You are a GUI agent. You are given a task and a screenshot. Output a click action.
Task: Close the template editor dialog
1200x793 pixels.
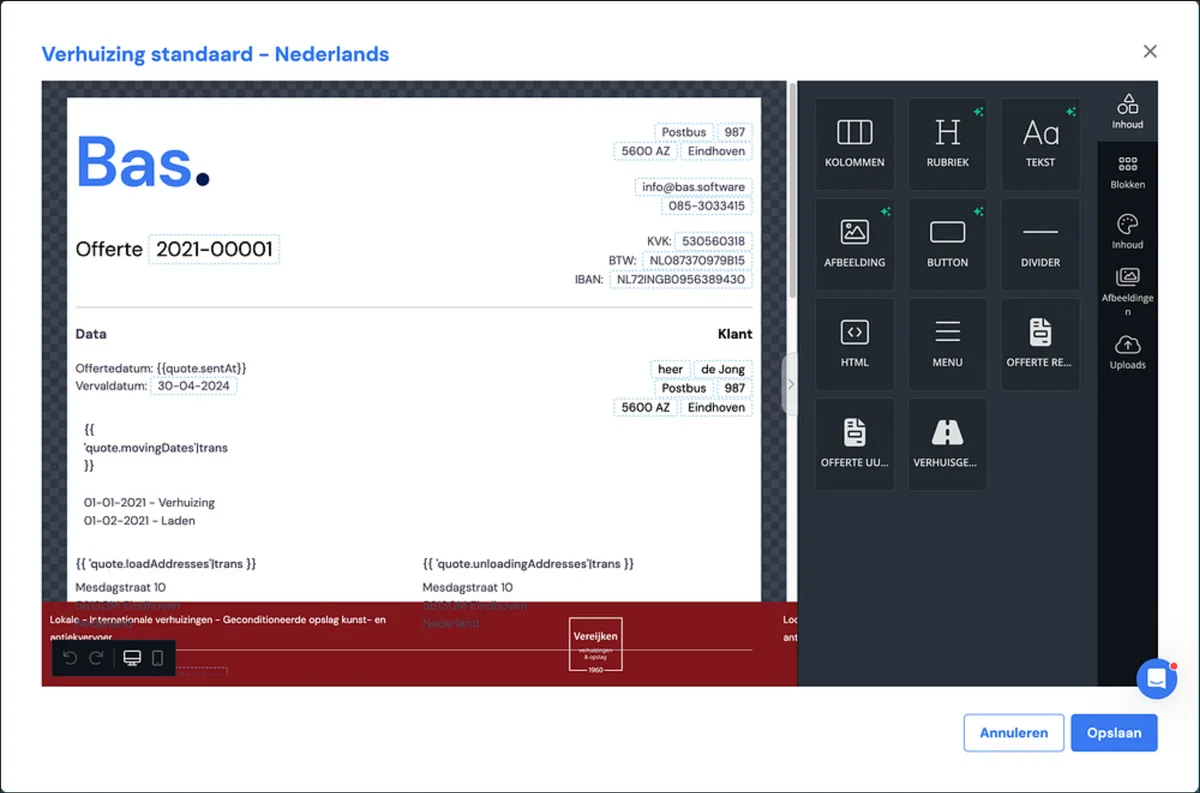[1150, 51]
